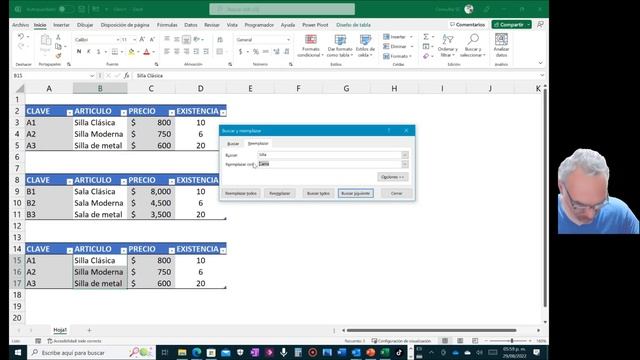640x360 pixels.
Task: Add a new sheet with plus icon
Action: (x=89, y=330)
